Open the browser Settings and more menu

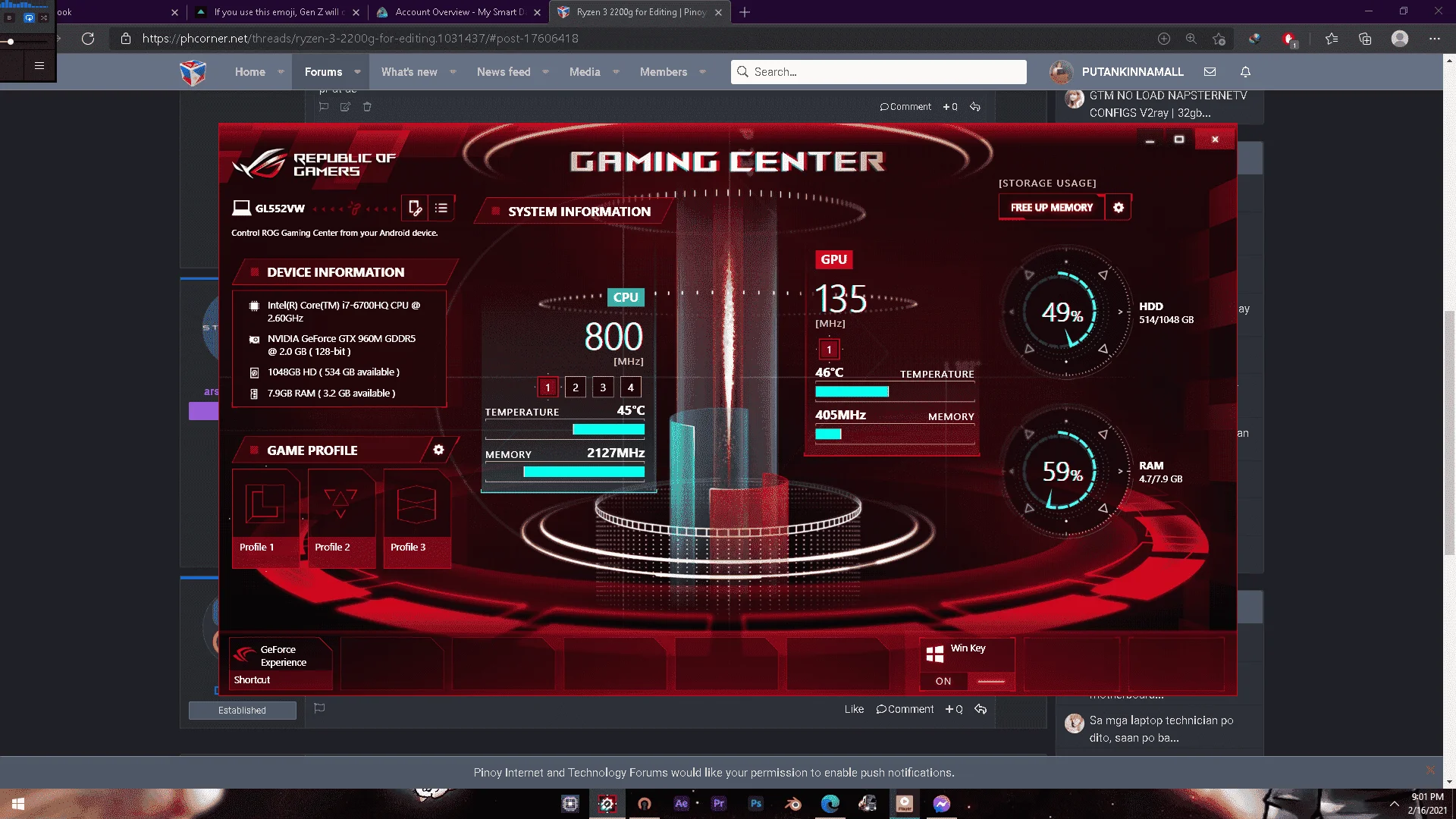coord(1434,38)
